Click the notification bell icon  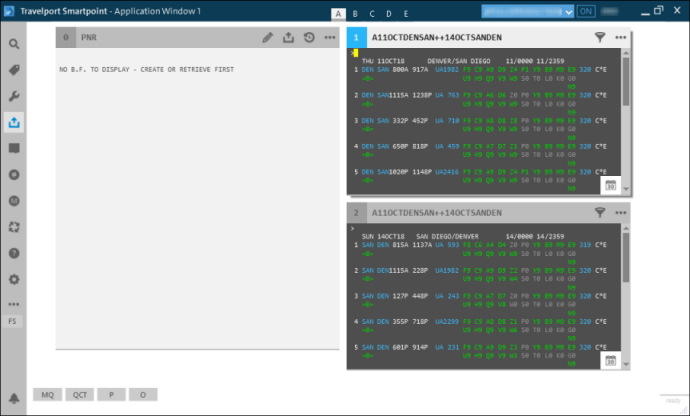(x=14, y=397)
